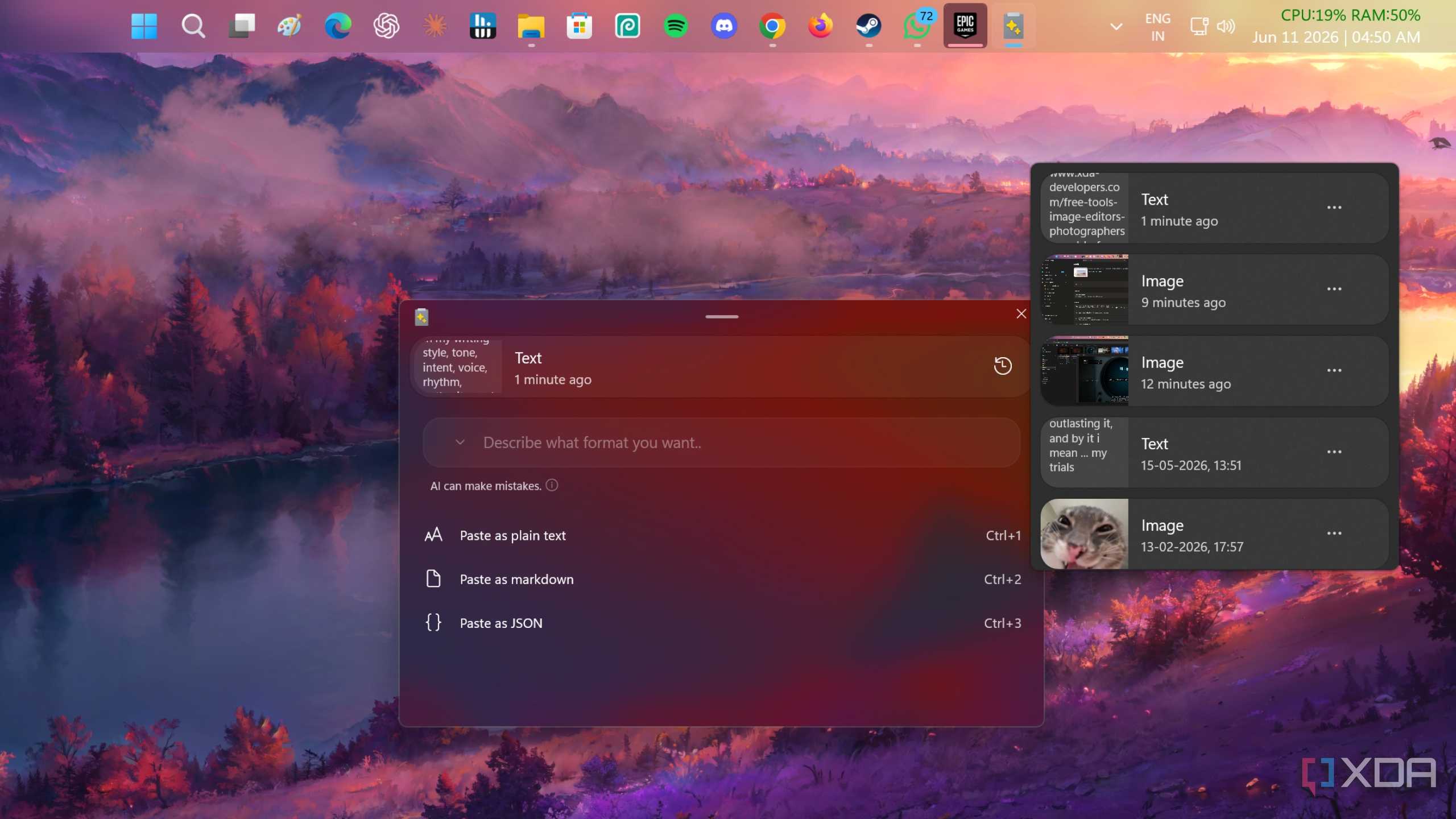Switch to Google Chrome
The width and height of the screenshot is (1456, 819).
(772, 26)
